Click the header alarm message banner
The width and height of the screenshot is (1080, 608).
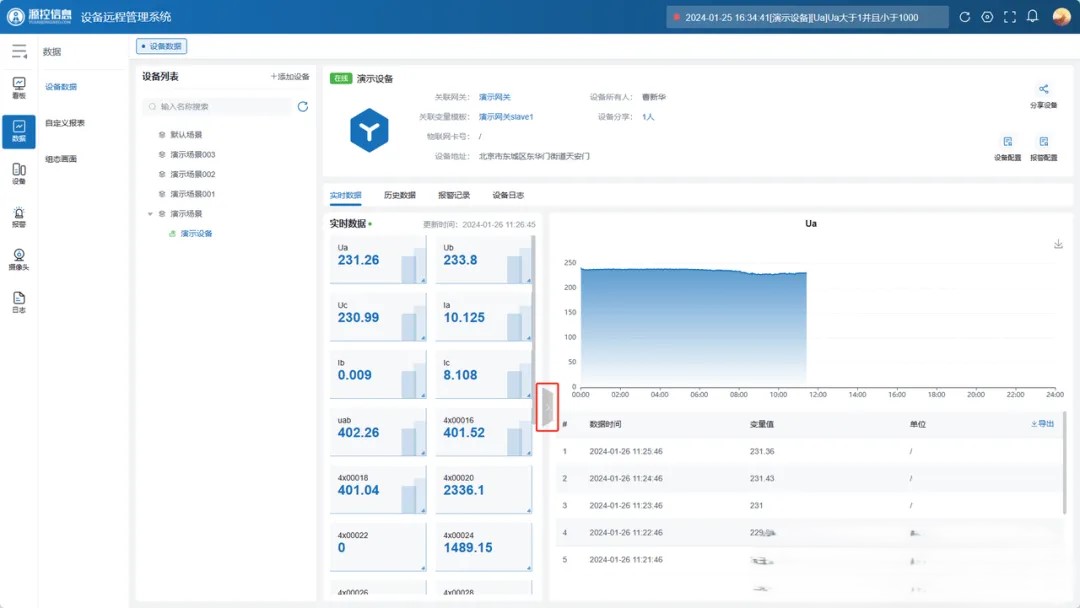click(x=807, y=17)
